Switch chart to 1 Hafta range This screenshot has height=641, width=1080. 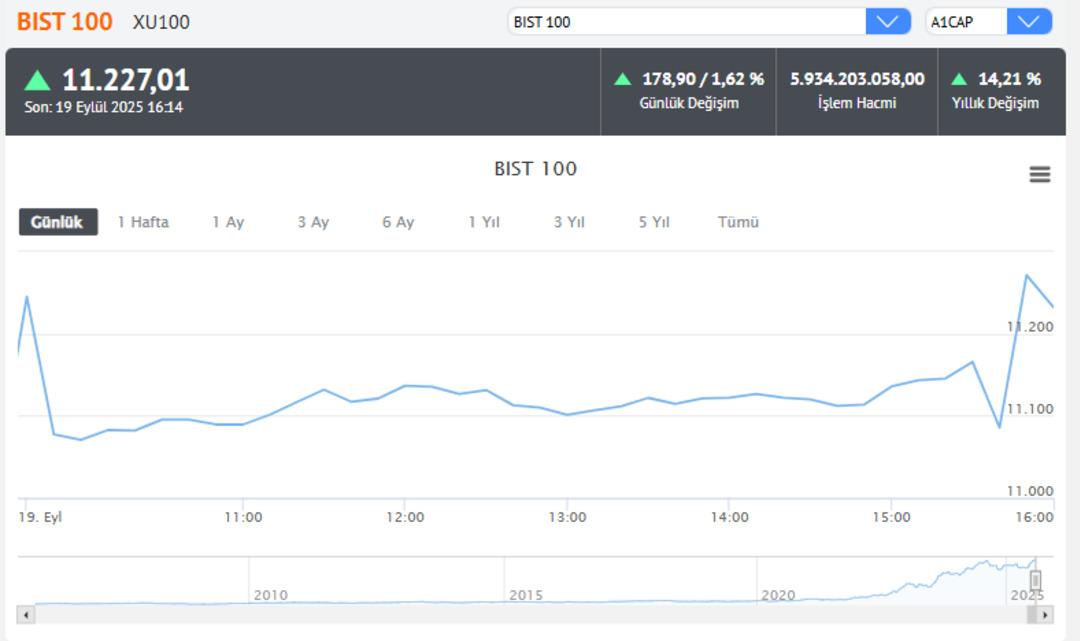tap(143, 222)
